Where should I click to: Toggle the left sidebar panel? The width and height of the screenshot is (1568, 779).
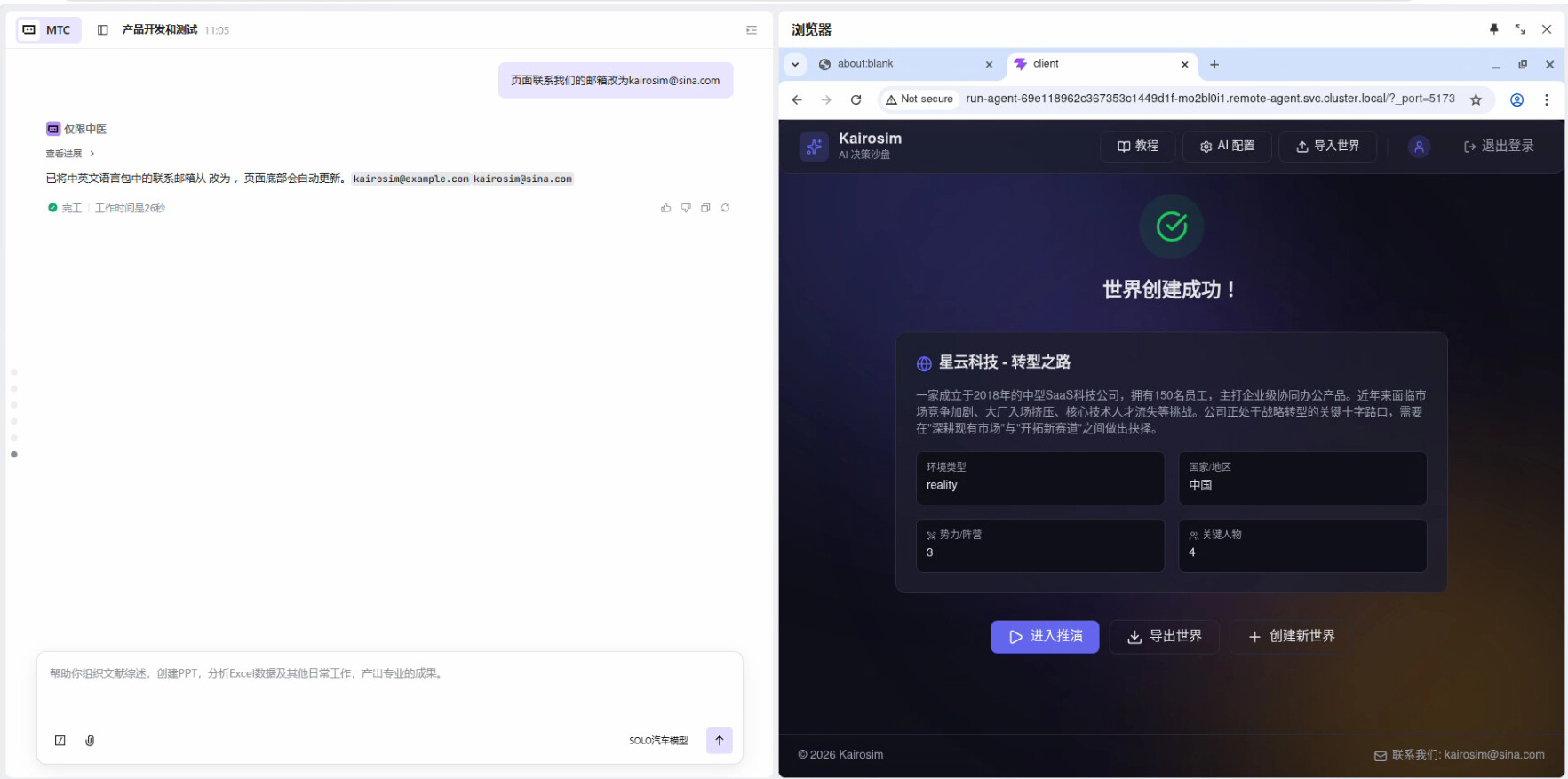tap(103, 30)
